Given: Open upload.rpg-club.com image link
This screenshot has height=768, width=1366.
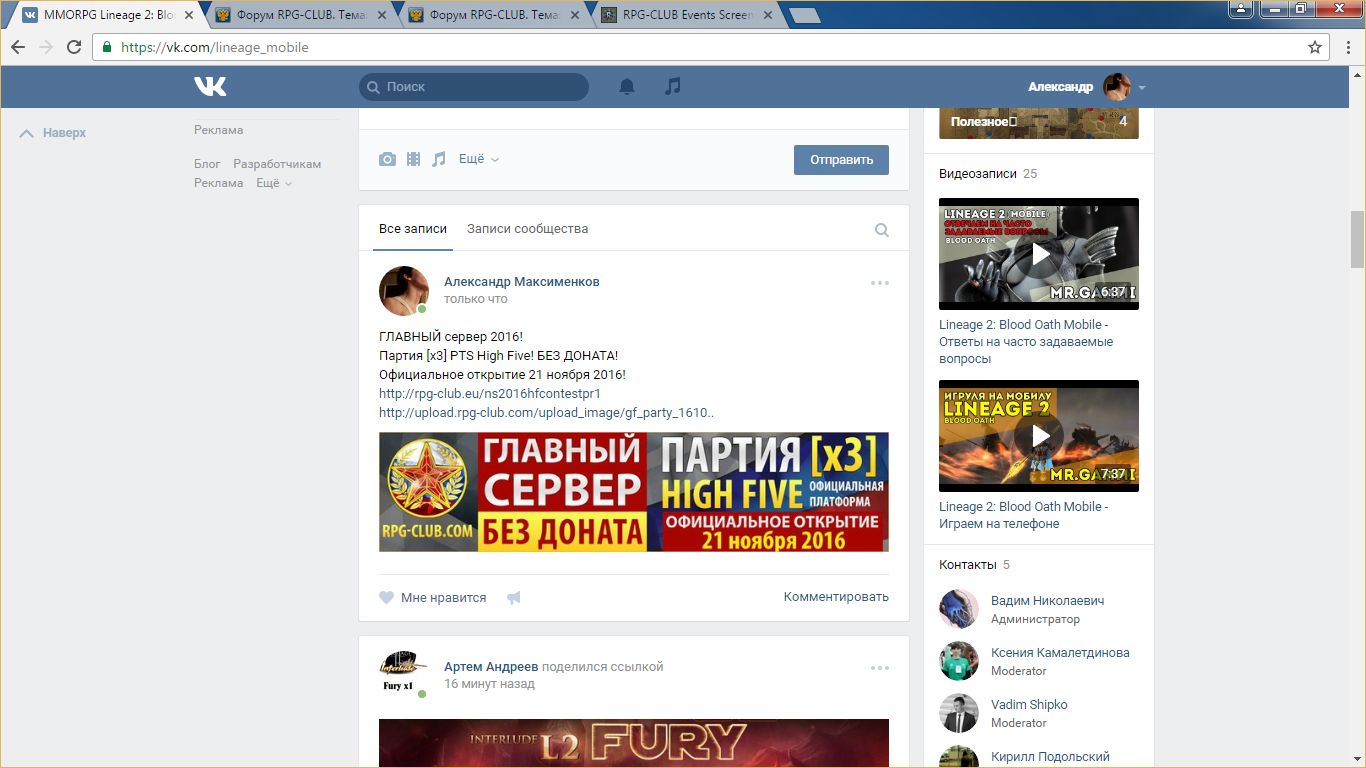Looking at the screenshot, I should point(547,412).
